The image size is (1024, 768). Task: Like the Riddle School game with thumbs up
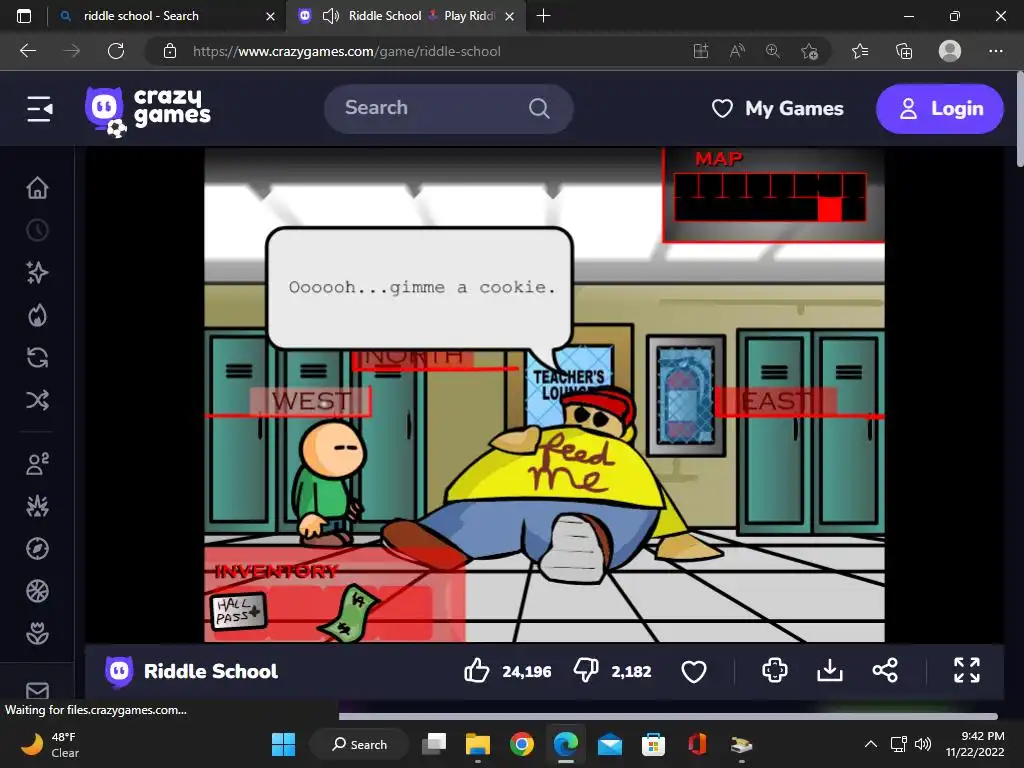click(477, 671)
